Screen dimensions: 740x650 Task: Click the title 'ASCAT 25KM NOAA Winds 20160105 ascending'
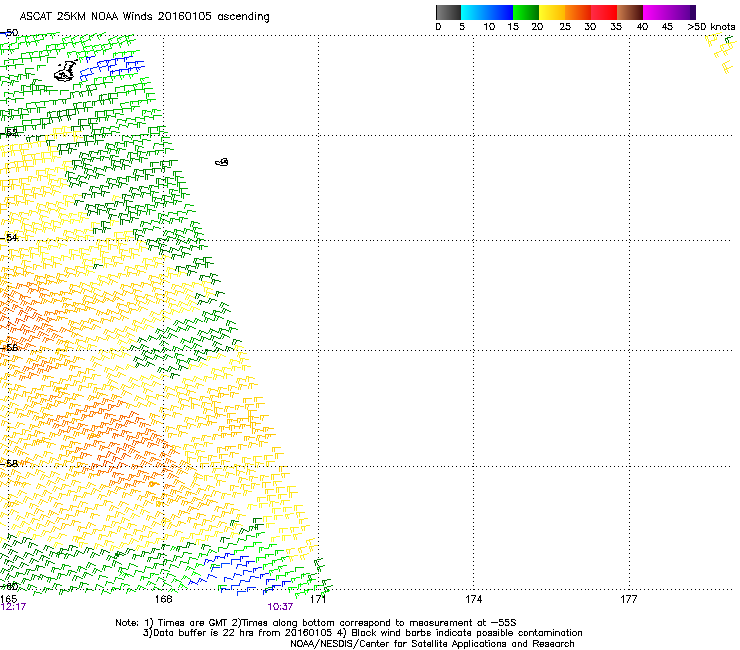click(144, 17)
